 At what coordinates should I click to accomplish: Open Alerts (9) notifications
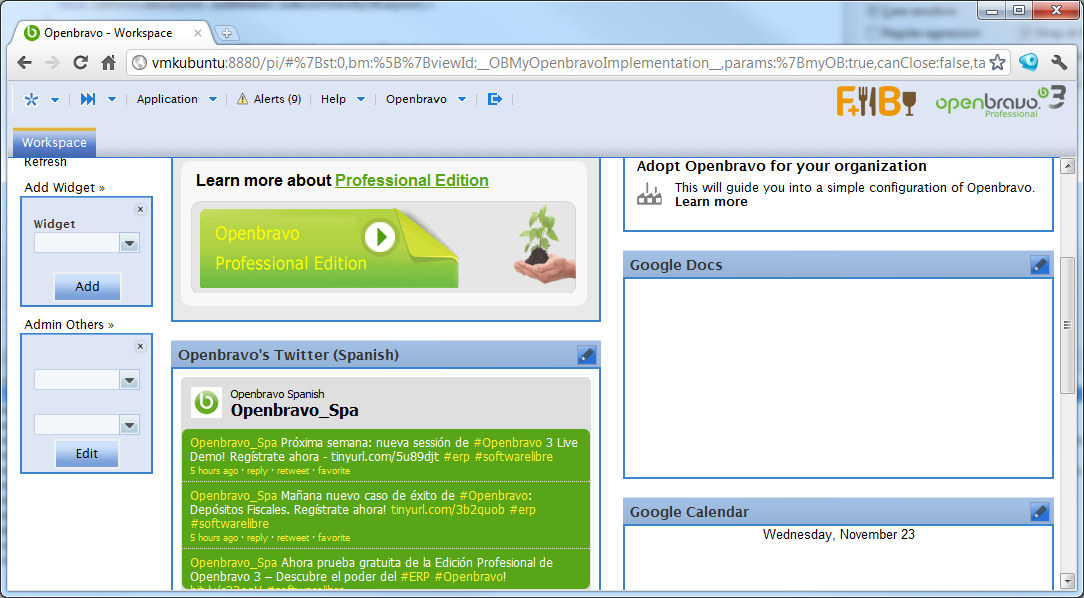click(x=269, y=99)
